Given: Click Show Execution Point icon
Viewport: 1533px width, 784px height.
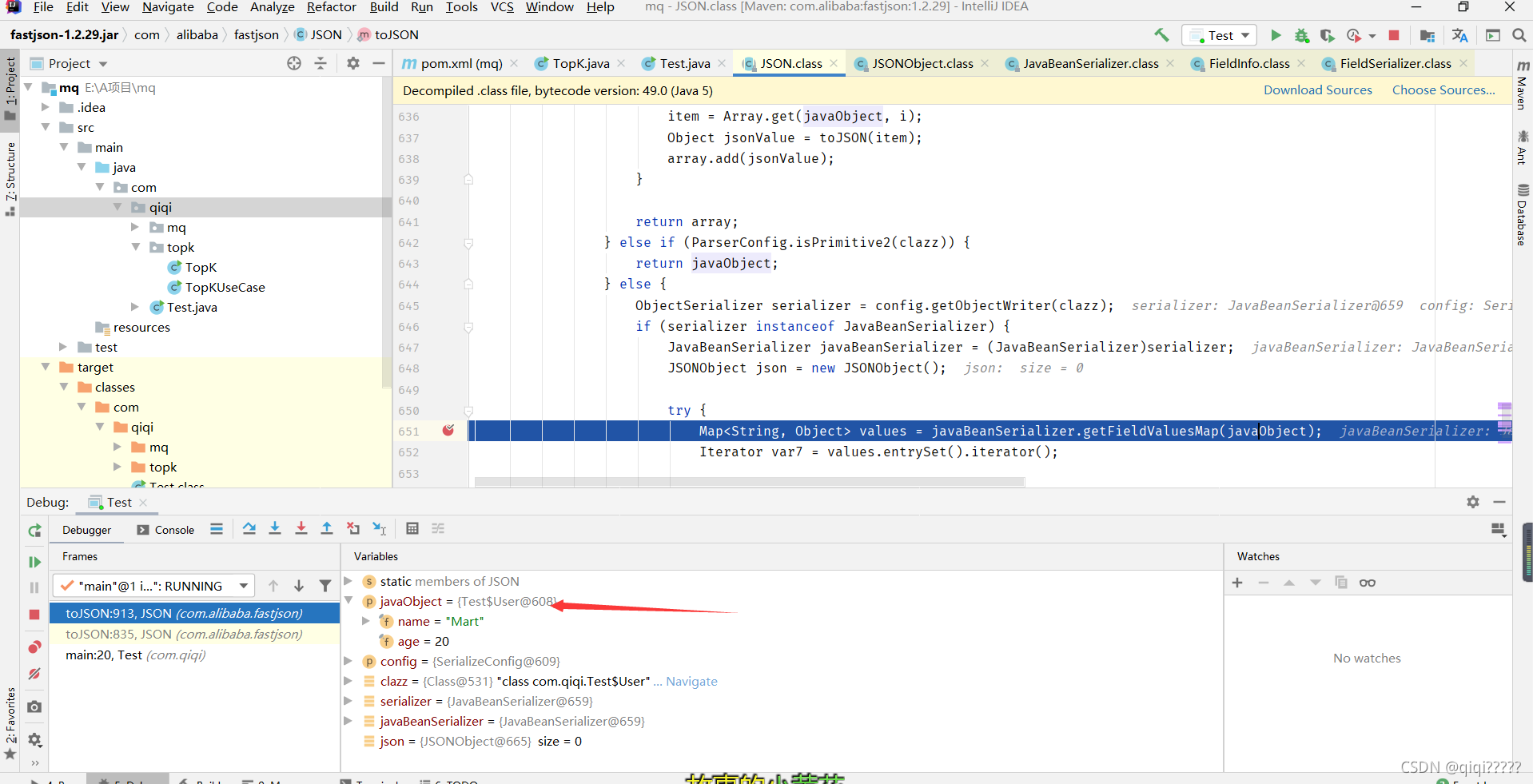Looking at the screenshot, I should click(217, 529).
